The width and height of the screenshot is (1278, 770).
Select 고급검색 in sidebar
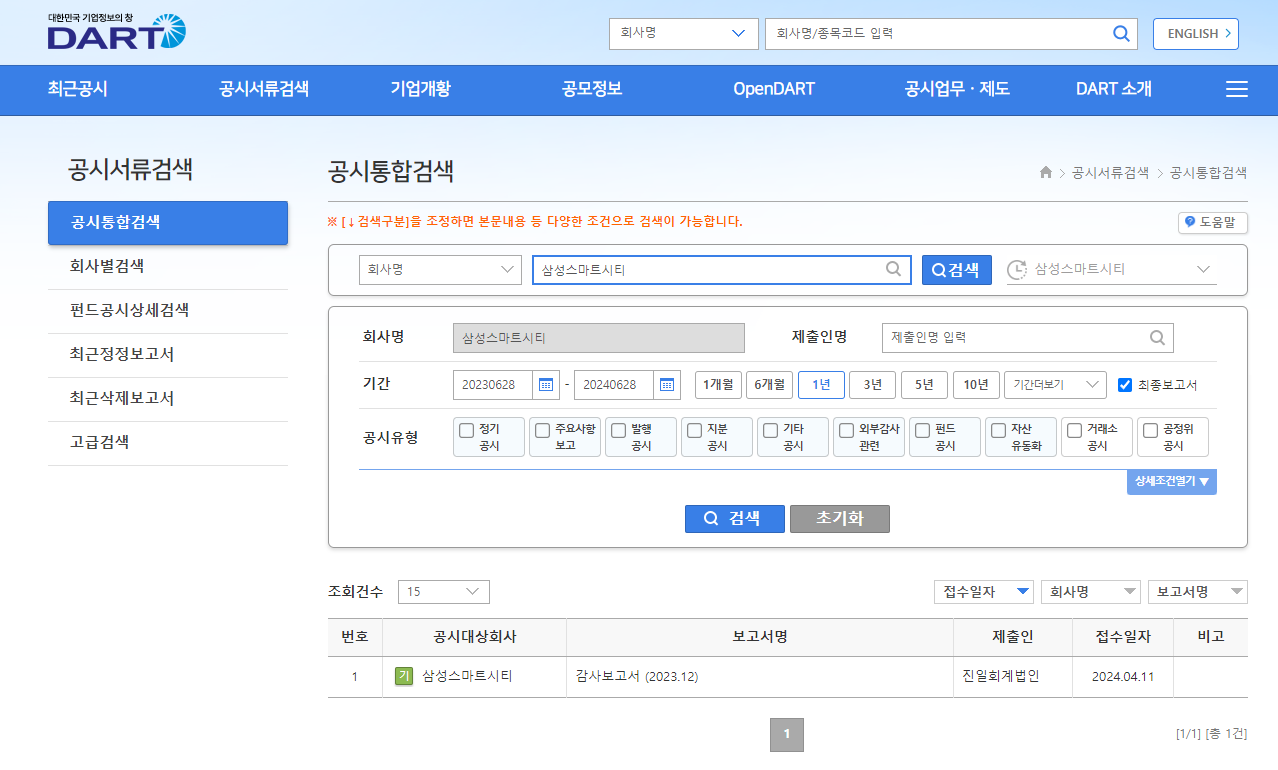168,443
